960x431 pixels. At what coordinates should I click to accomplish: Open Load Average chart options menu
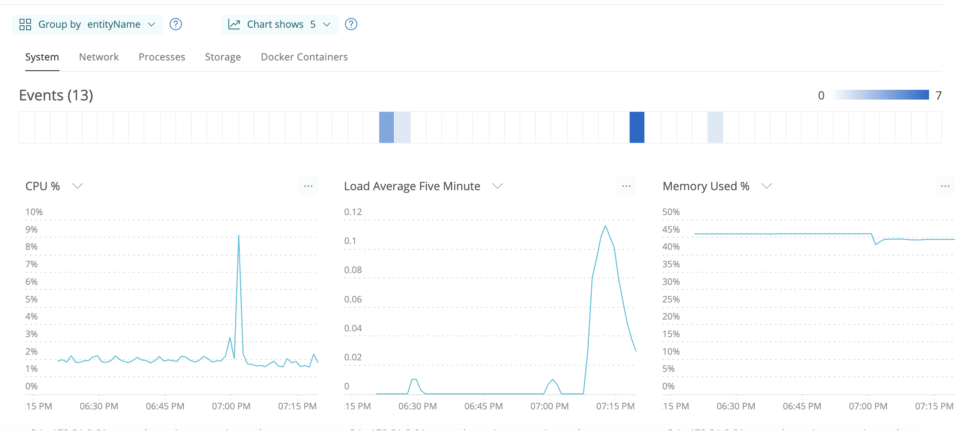click(x=626, y=186)
